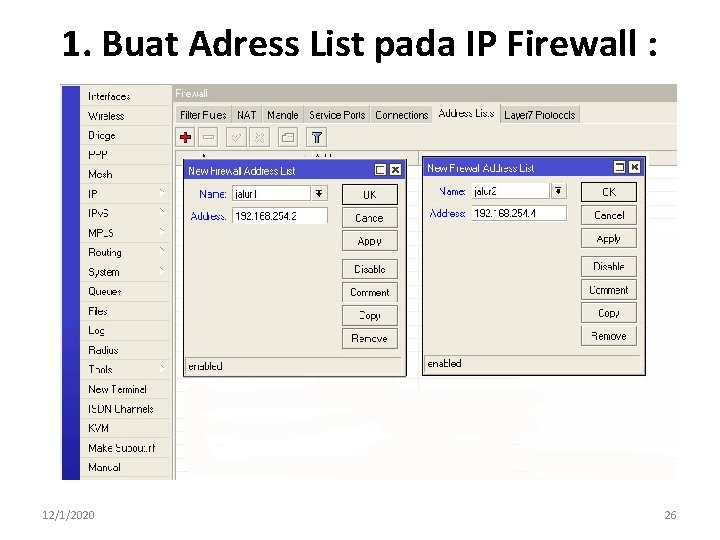Select the Address Lists tab
720x540 pixels.
pyautogui.click(x=466, y=113)
